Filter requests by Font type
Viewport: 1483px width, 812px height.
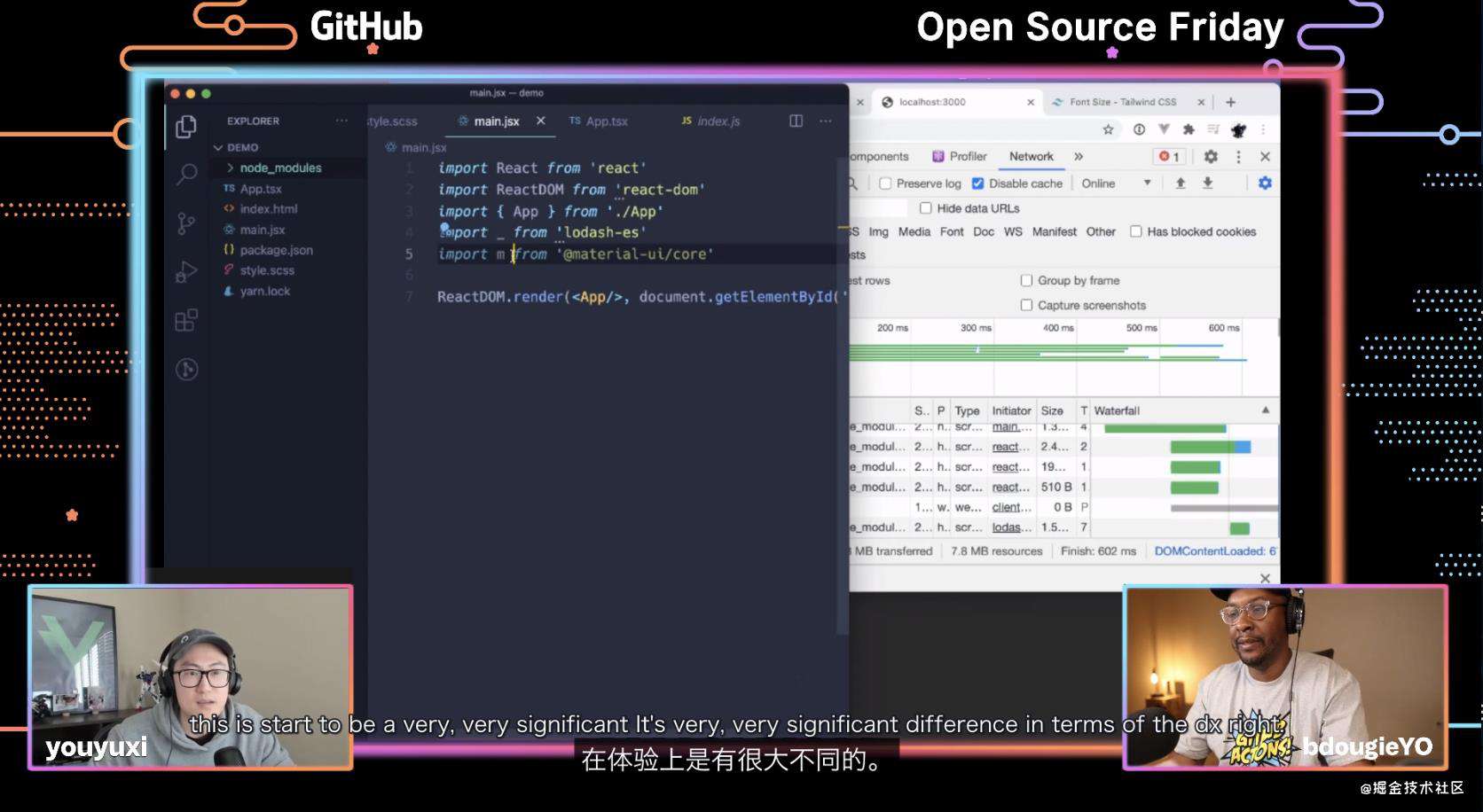pos(952,231)
